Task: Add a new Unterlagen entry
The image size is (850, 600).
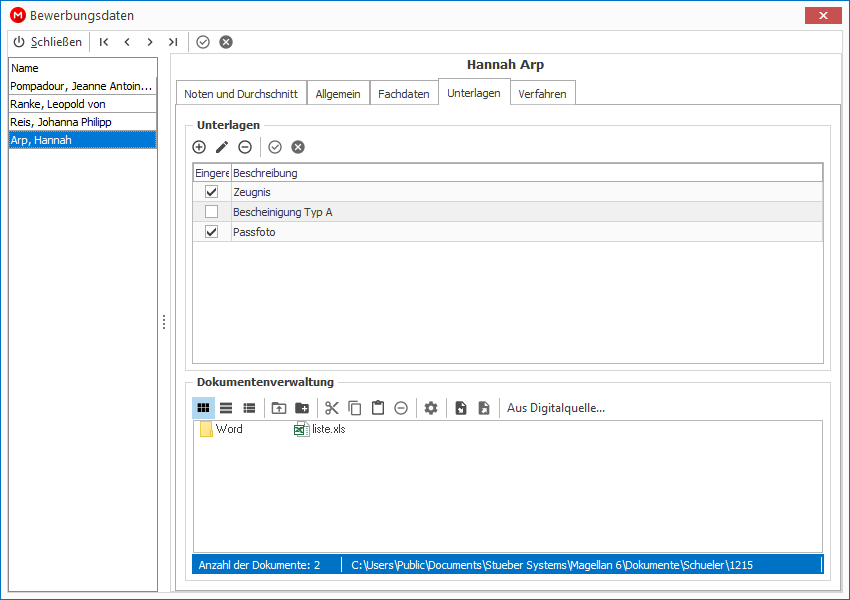Action: coord(199,147)
